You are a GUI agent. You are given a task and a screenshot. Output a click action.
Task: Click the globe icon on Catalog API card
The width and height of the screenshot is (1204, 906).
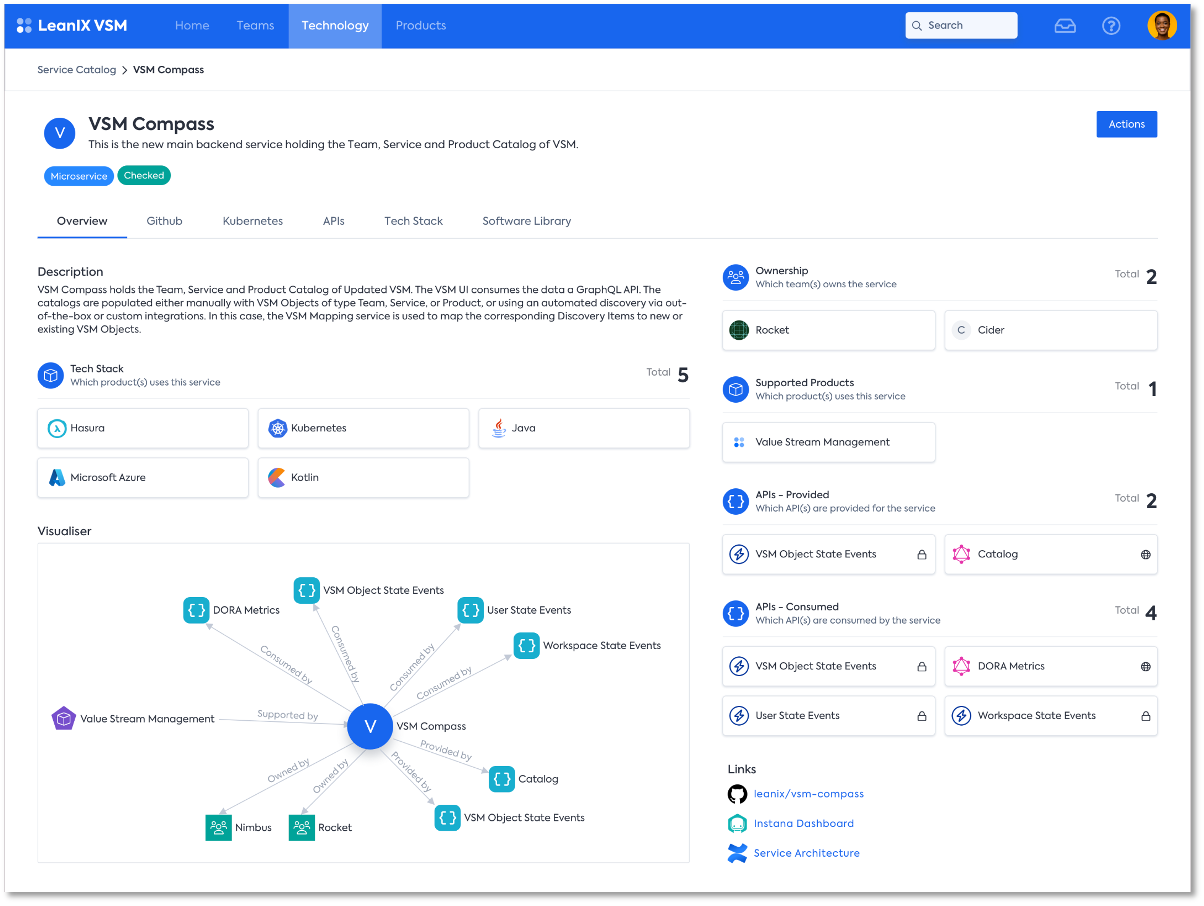point(1146,554)
